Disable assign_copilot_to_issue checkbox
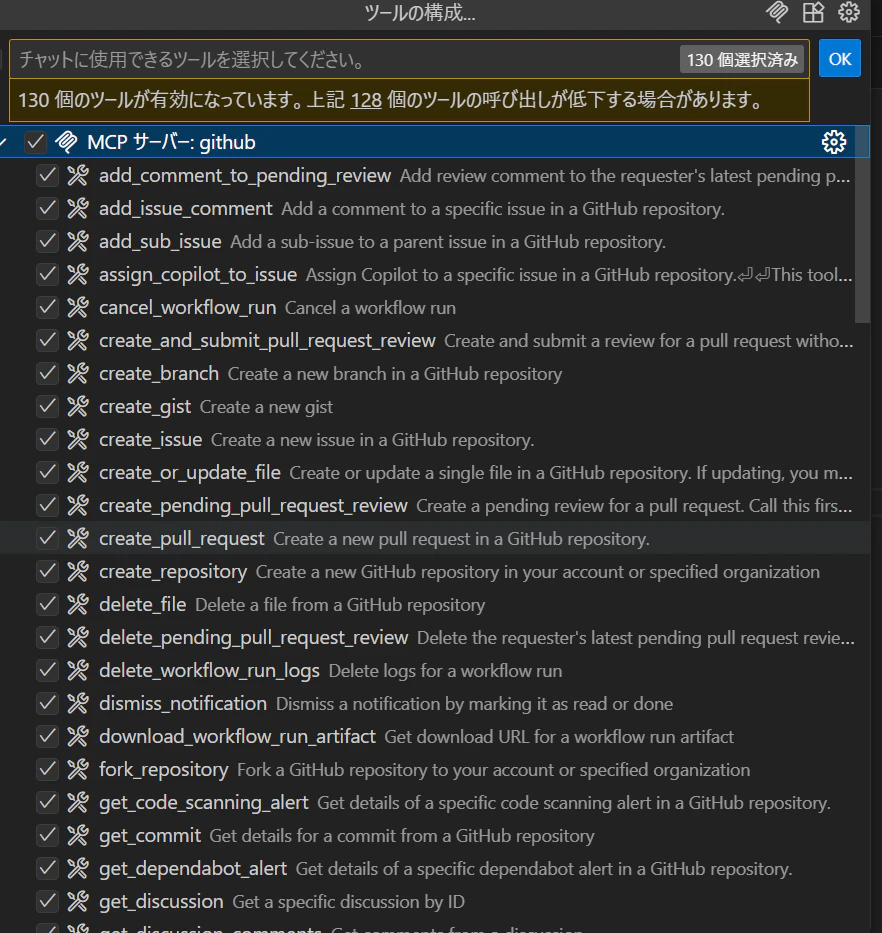The width and height of the screenshot is (882, 933). coord(47,274)
